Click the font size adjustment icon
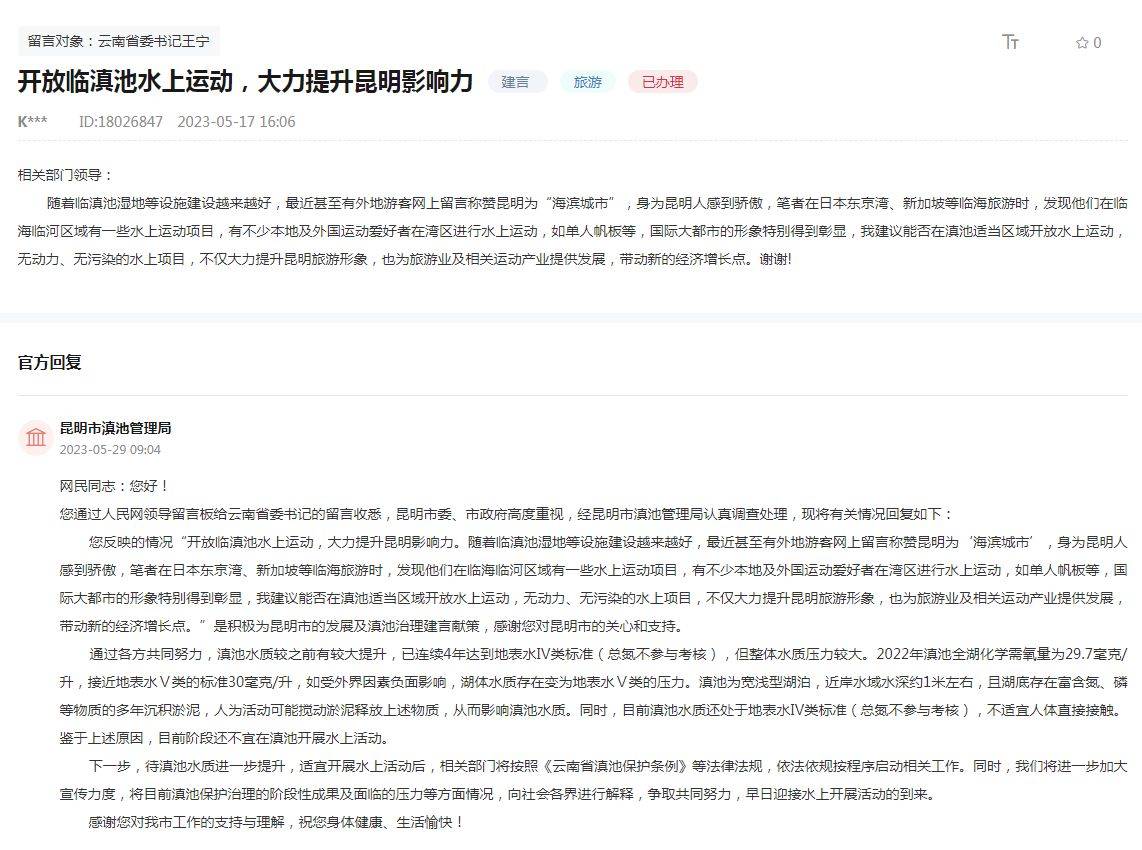Screen dimensions: 1142x850 [x=1010, y=42]
